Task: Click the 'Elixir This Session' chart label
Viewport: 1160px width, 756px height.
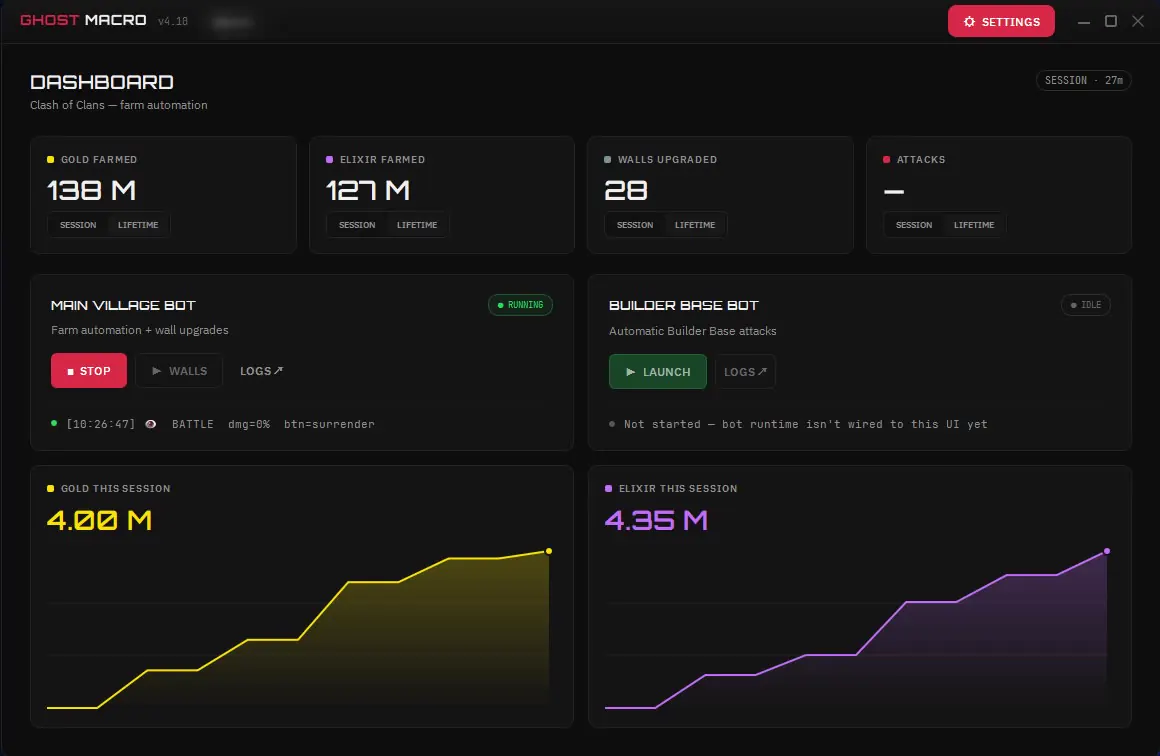Action: point(678,488)
